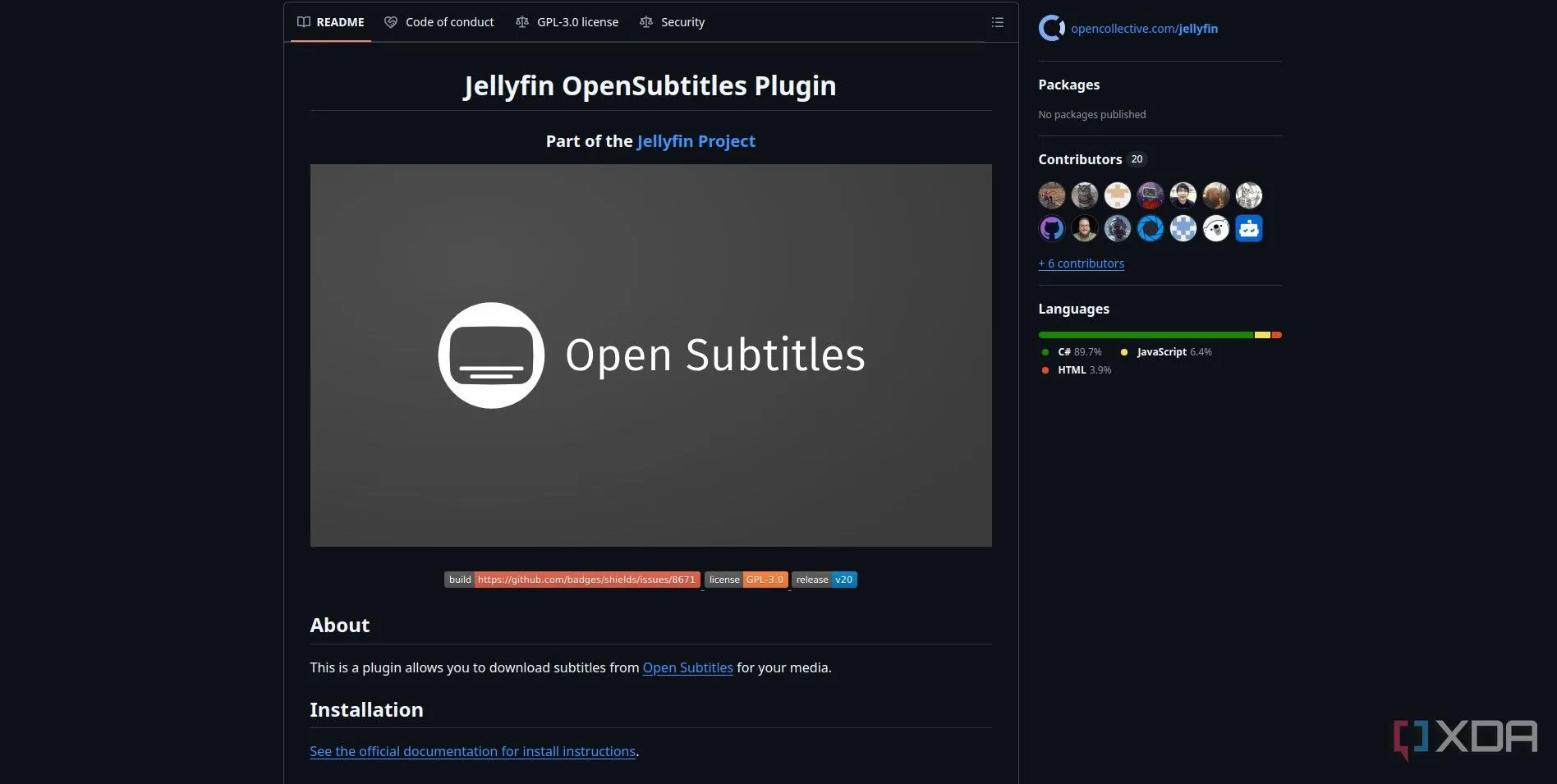This screenshot has width=1557, height=784.
Task: Open the orange cross identicon contributor avatar
Action: tap(1117, 195)
